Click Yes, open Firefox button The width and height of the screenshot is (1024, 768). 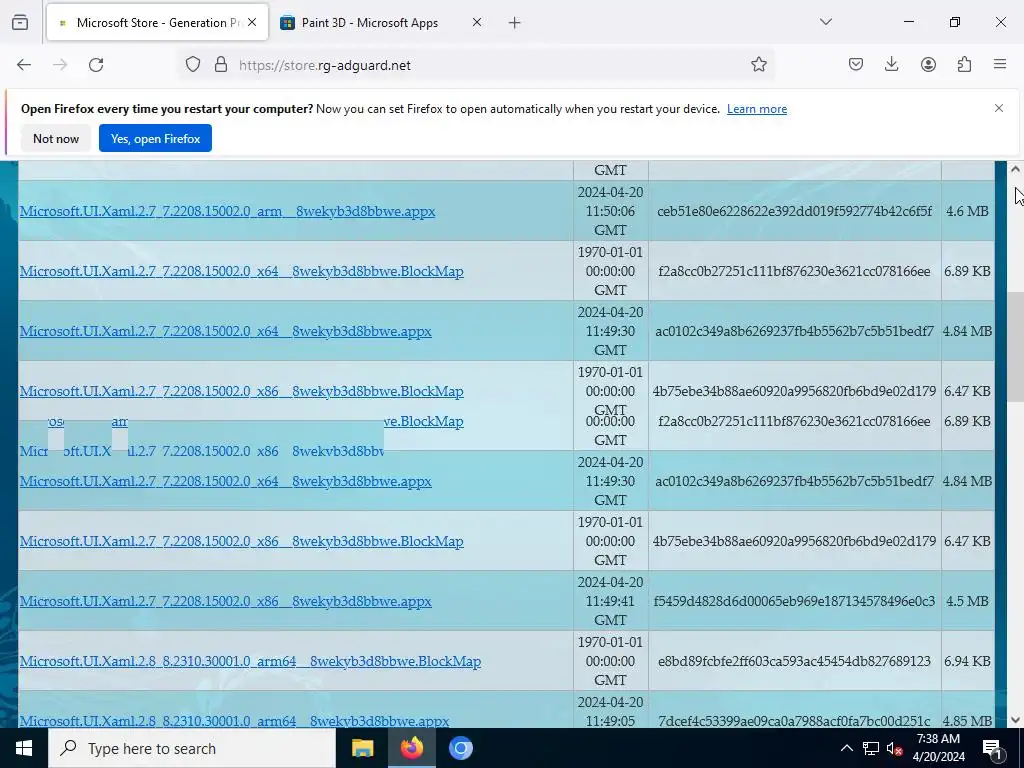point(155,138)
